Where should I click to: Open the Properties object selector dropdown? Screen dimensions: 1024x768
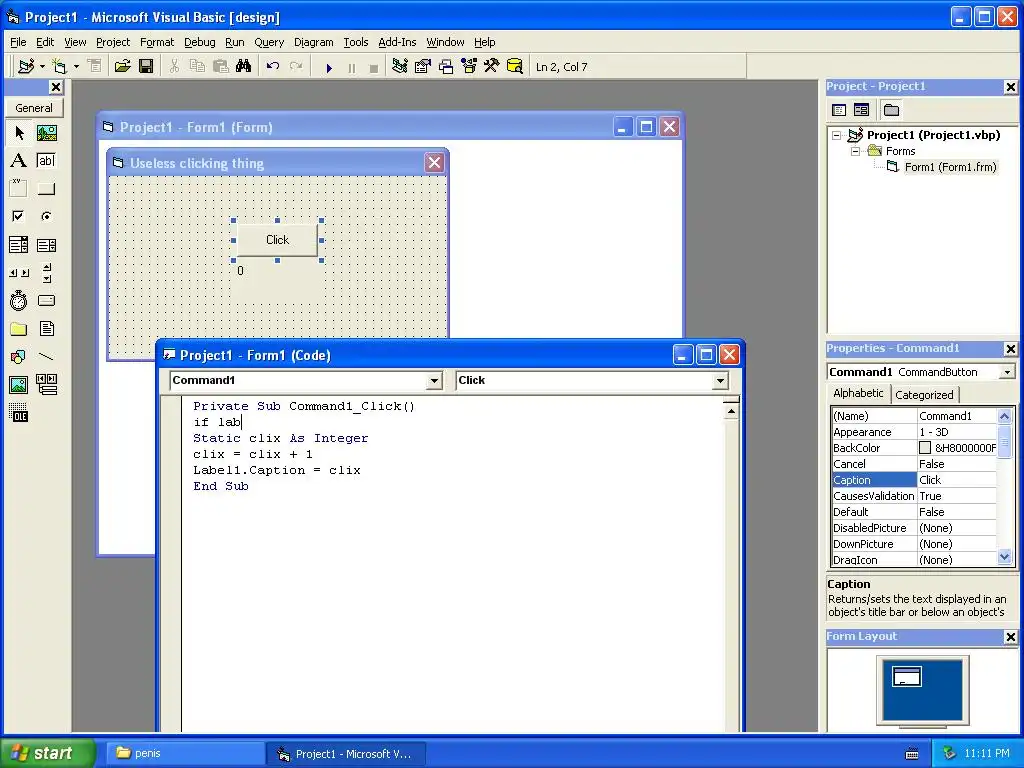pyautogui.click(x=1007, y=372)
